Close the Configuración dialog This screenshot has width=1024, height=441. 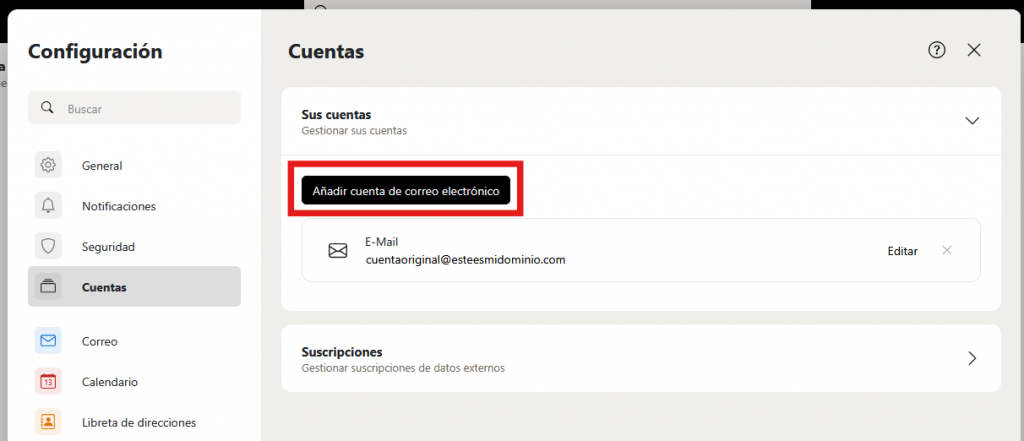pos(974,50)
